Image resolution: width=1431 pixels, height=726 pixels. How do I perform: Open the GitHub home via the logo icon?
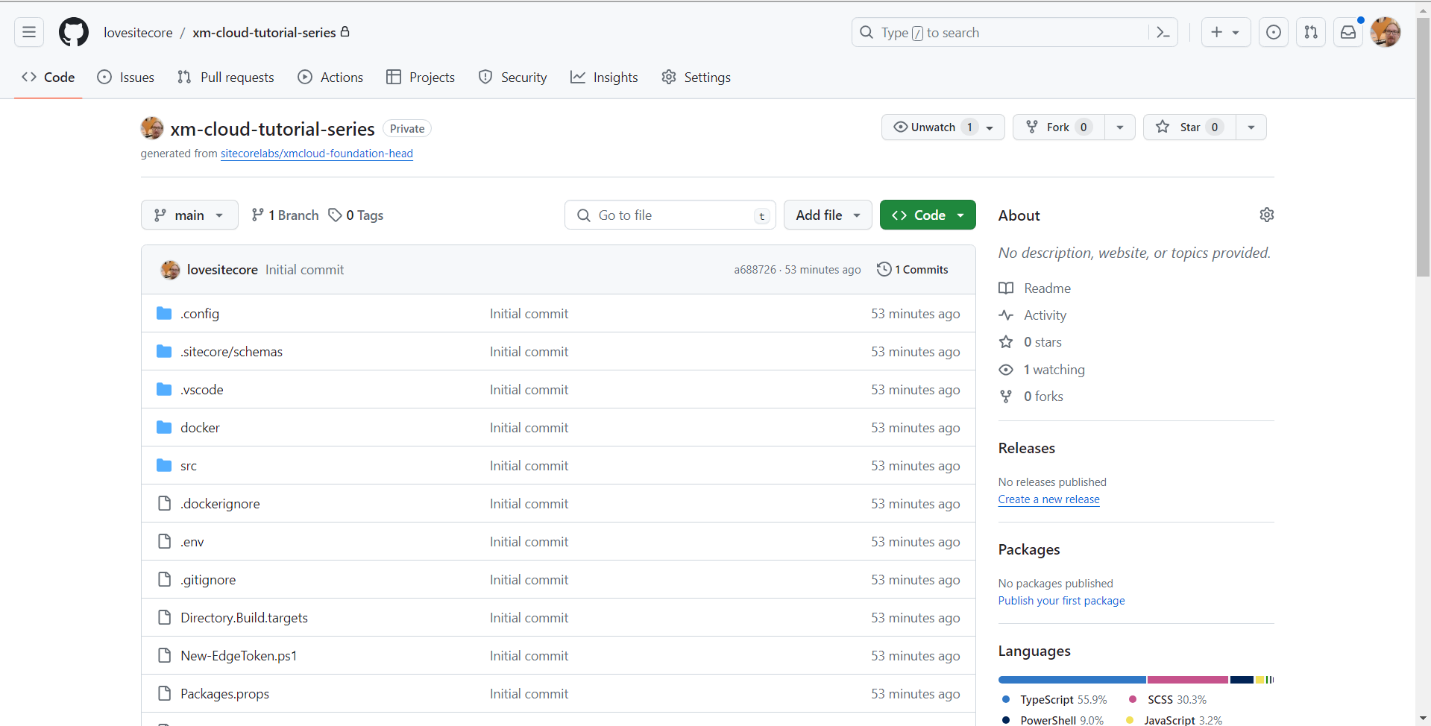tap(73, 31)
